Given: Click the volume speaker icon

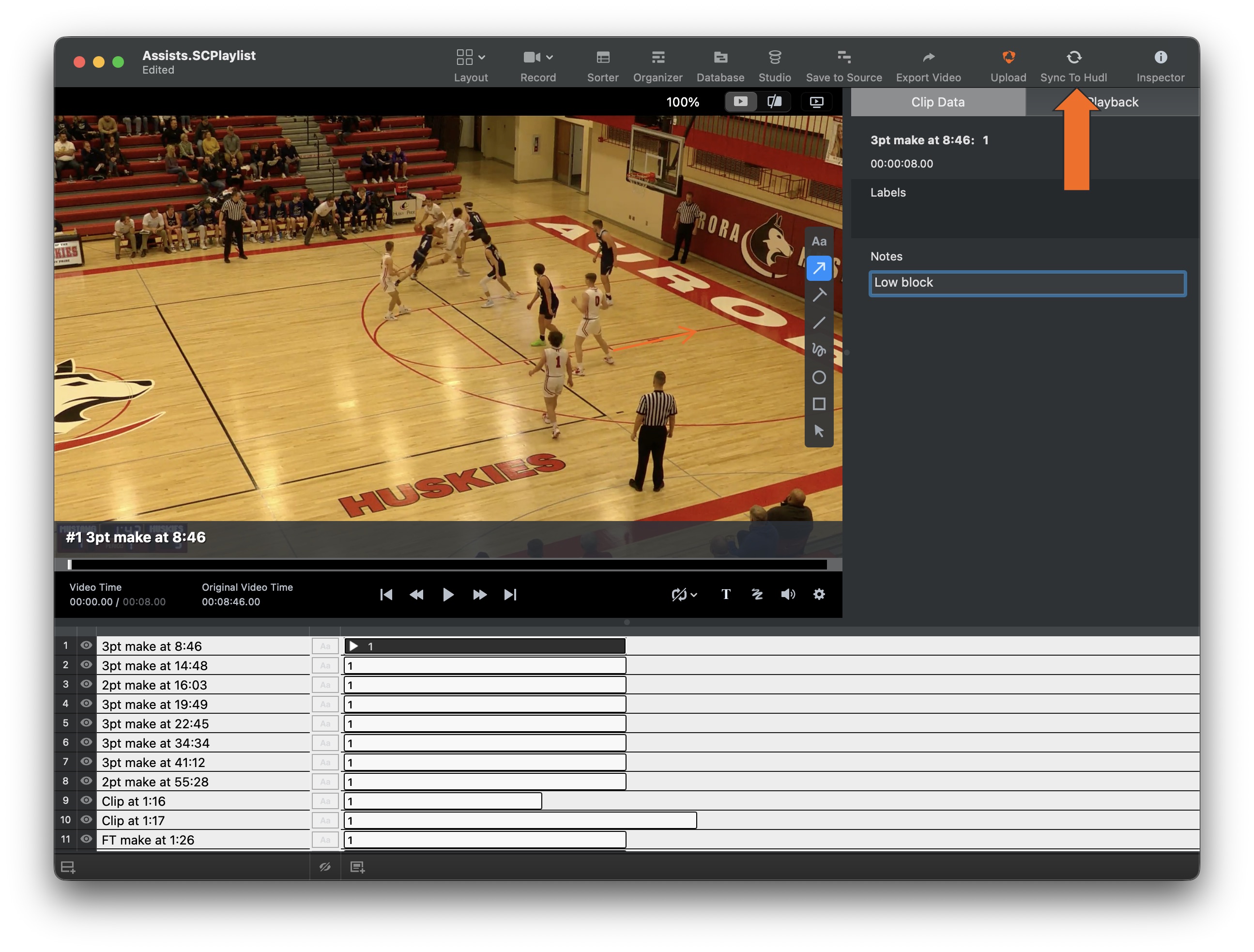Looking at the screenshot, I should coord(787,594).
